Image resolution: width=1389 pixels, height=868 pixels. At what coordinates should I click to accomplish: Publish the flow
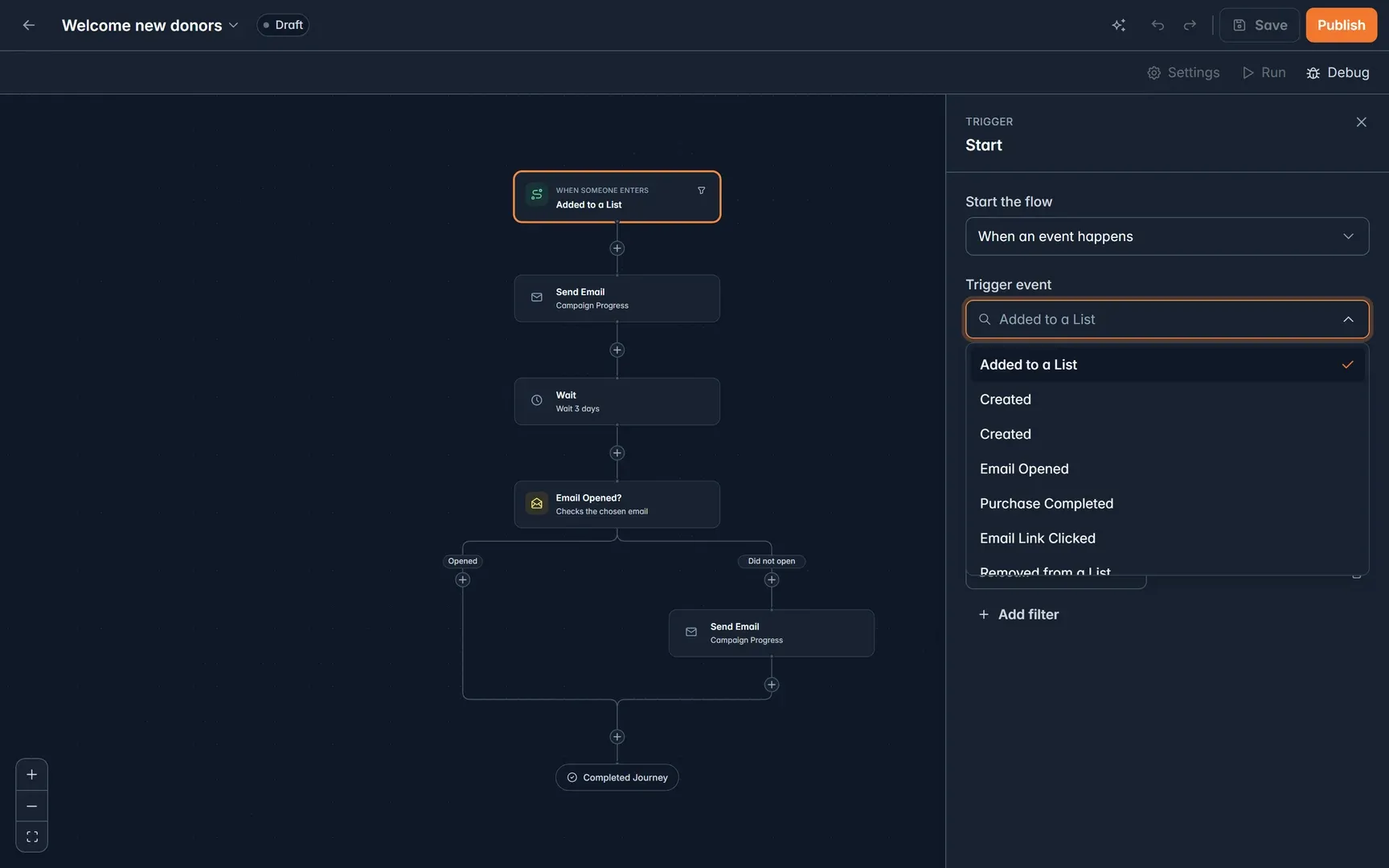[1341, 25]
